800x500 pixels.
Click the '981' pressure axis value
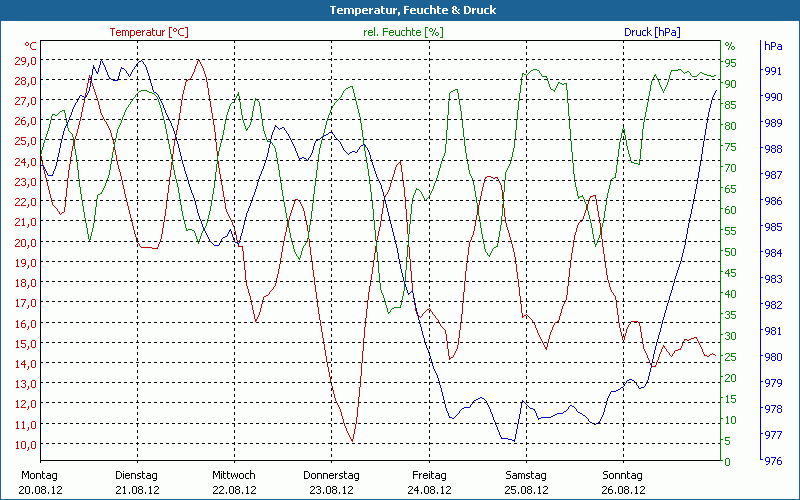(773, 331)
